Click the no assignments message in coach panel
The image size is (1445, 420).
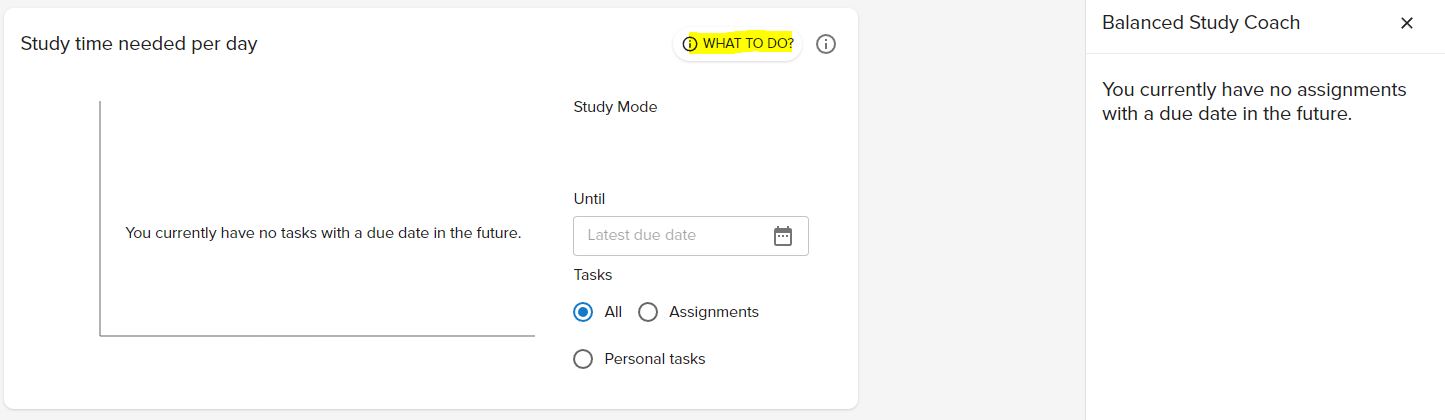coord(1254,102)
